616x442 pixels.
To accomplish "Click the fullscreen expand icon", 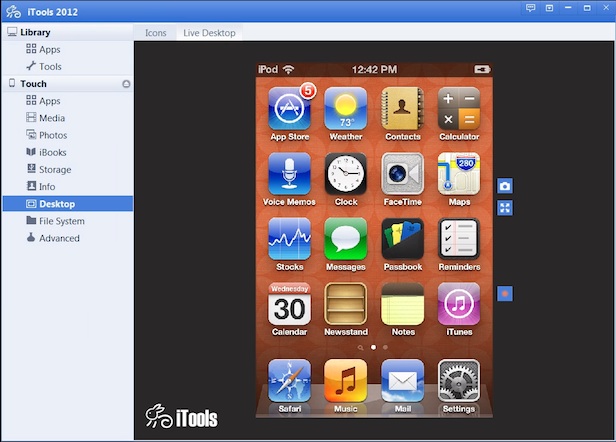I will [505, 208].
